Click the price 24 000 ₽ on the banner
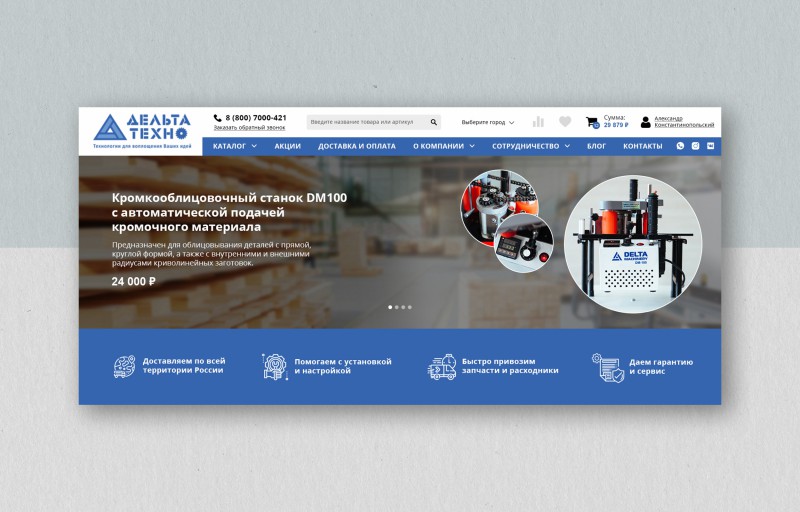Image resolution: width=800 pixels, height=512 pixels. coord(134,281)
